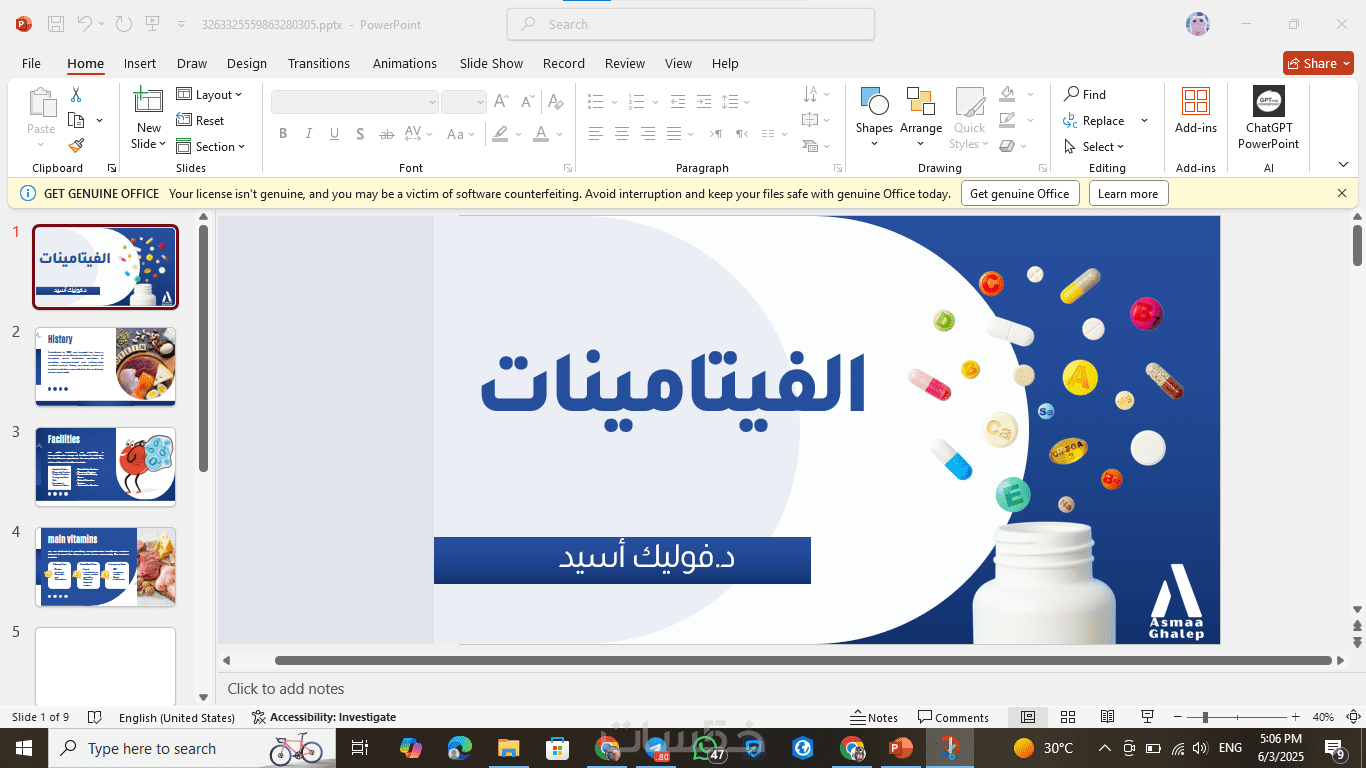
Task: Toggle Underline formatting
Action: tap(334, 134)
